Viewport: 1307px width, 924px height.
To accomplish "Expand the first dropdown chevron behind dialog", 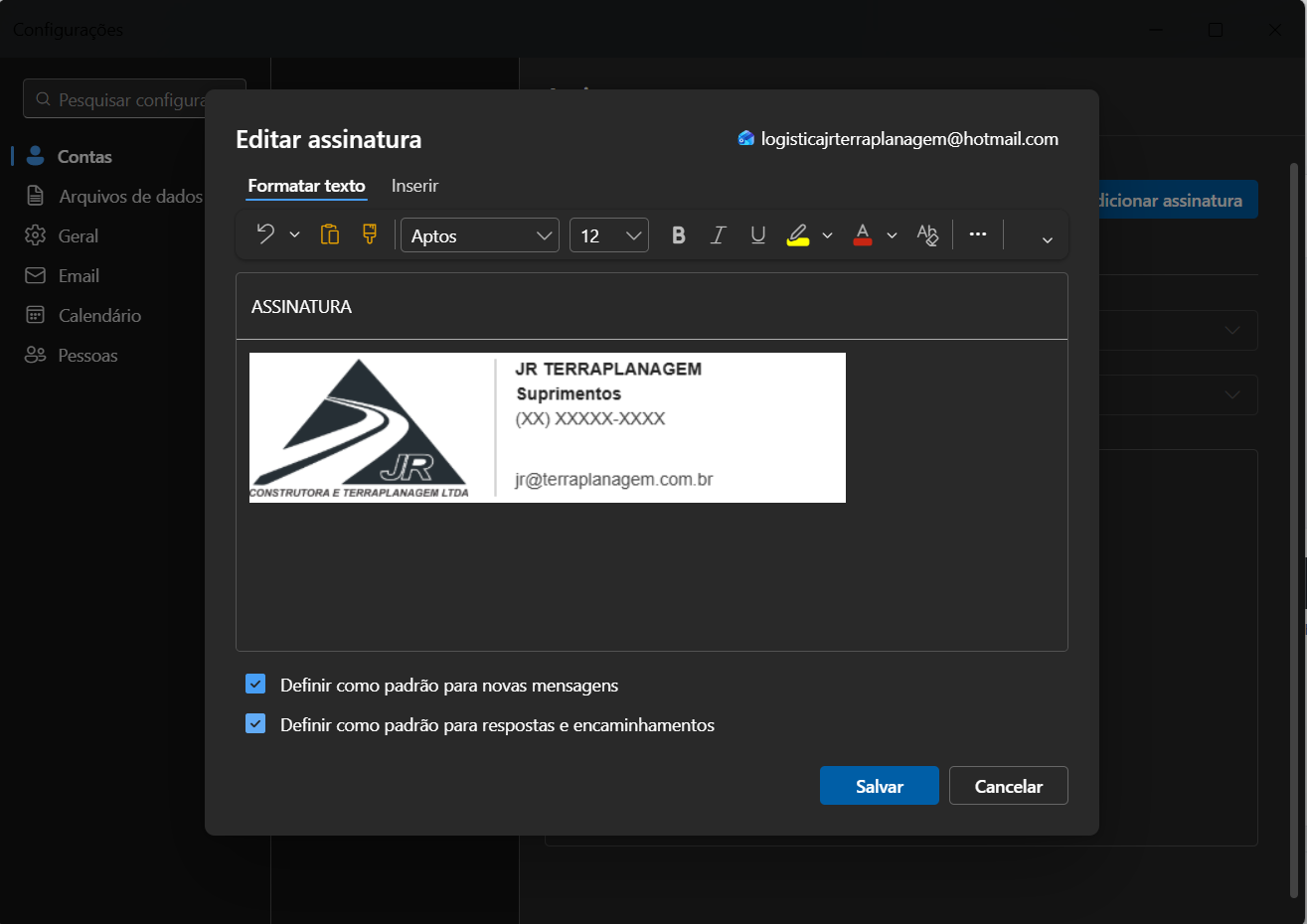I will coord(1232,330).
